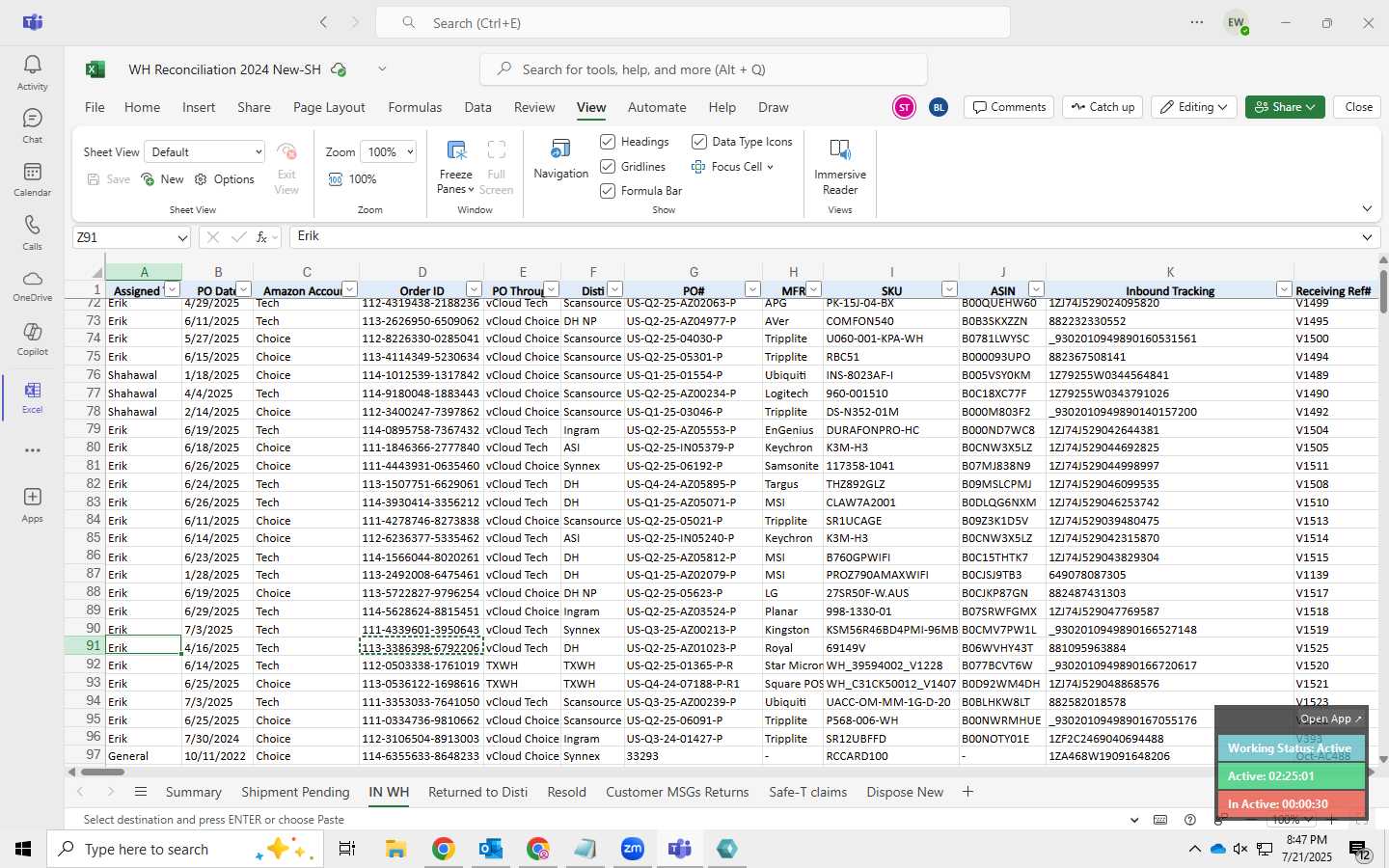Go back using the back arrow
The image size is (1389, 868).
click(x=324, y=22)
